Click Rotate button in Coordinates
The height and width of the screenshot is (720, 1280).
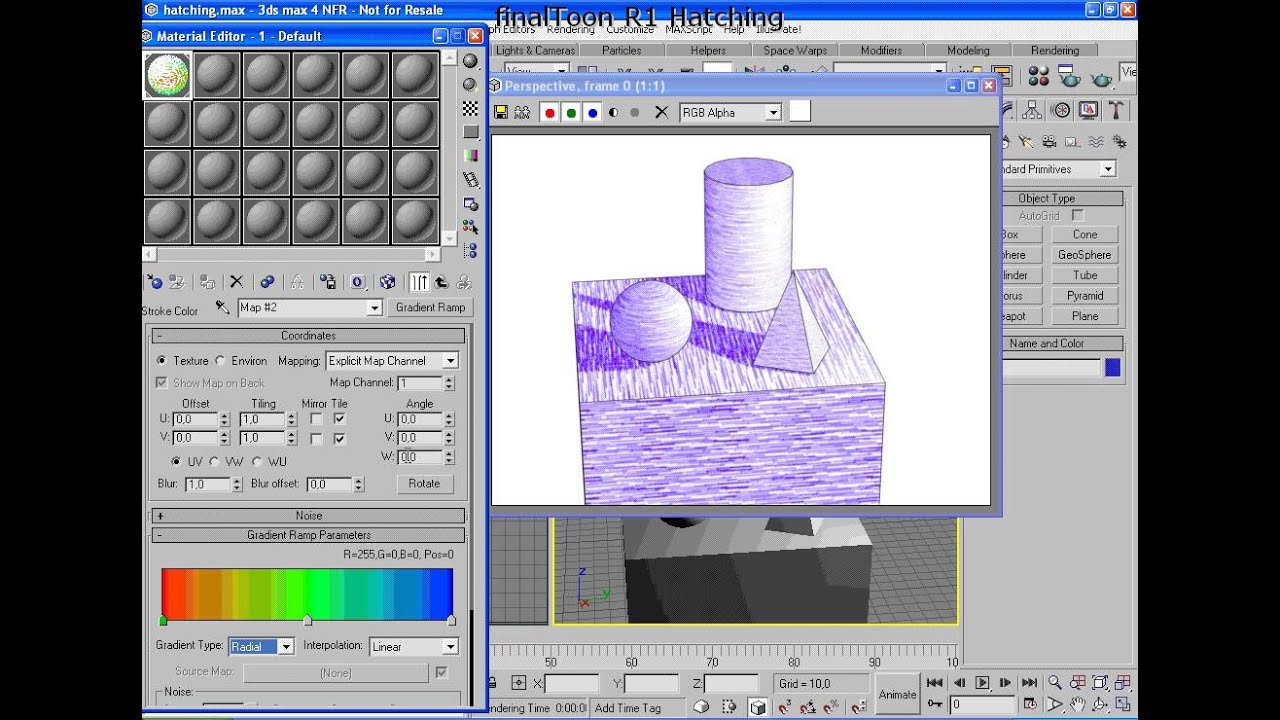(x=424, y=483)
